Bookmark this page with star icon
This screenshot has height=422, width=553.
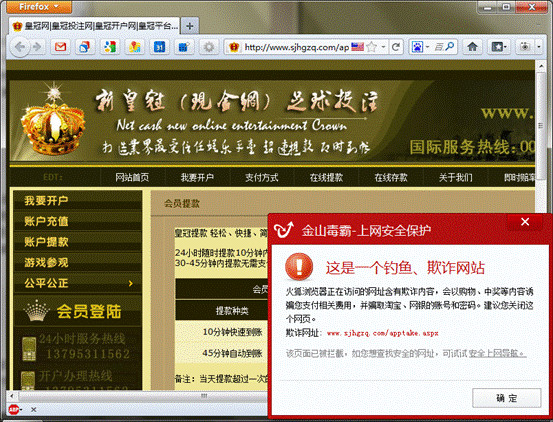(371, 47)
